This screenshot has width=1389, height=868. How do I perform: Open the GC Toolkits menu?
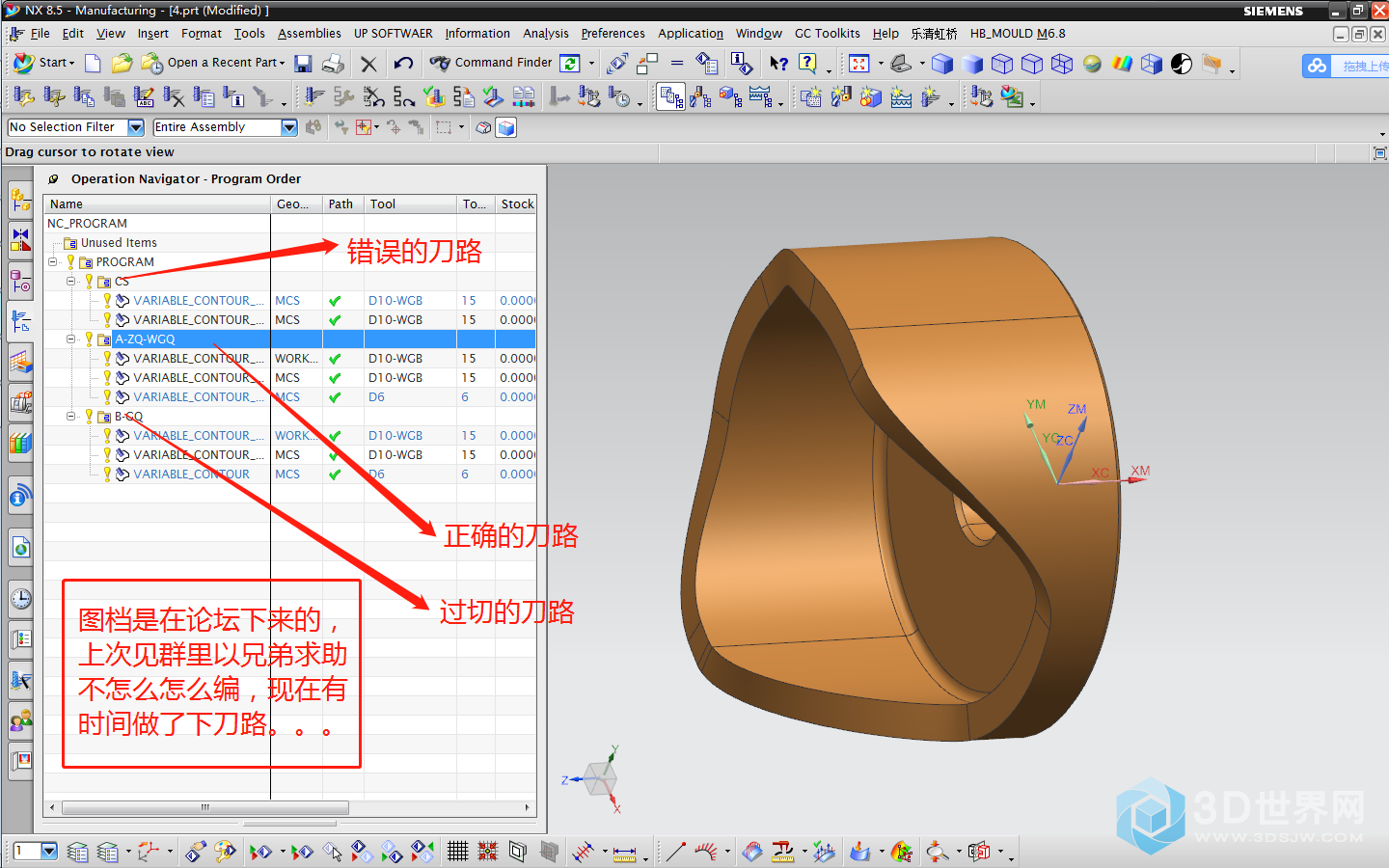pyautogui.click(x=827, y=34)
